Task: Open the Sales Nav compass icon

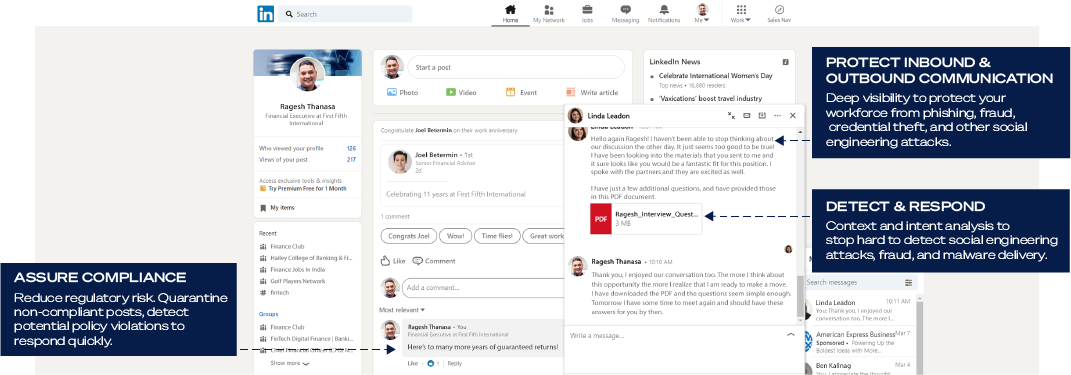Action: click(x=779, y=10)
